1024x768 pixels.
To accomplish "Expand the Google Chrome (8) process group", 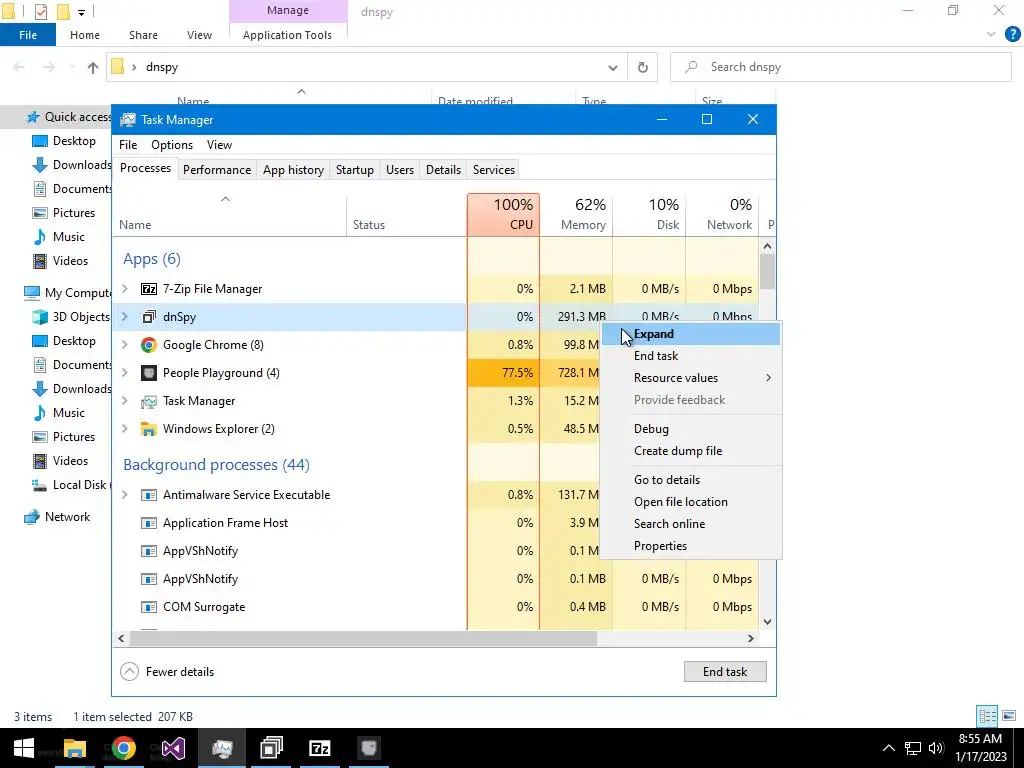I will (125, 345).
